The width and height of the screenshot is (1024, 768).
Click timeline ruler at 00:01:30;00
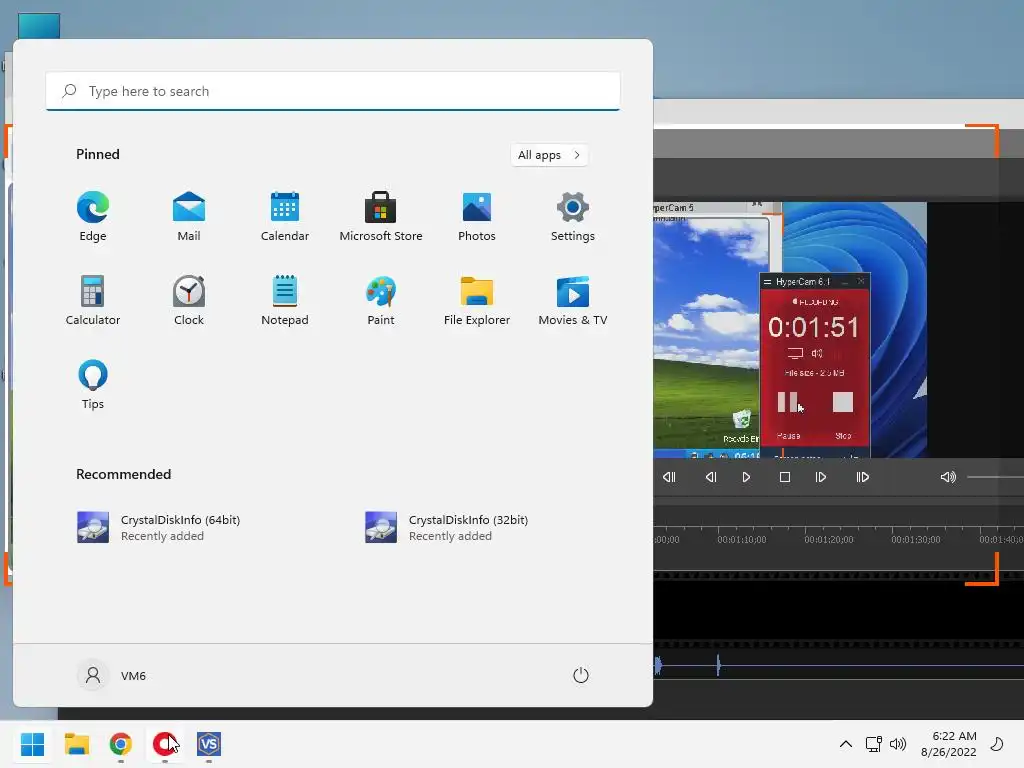[x=916, y=539]
